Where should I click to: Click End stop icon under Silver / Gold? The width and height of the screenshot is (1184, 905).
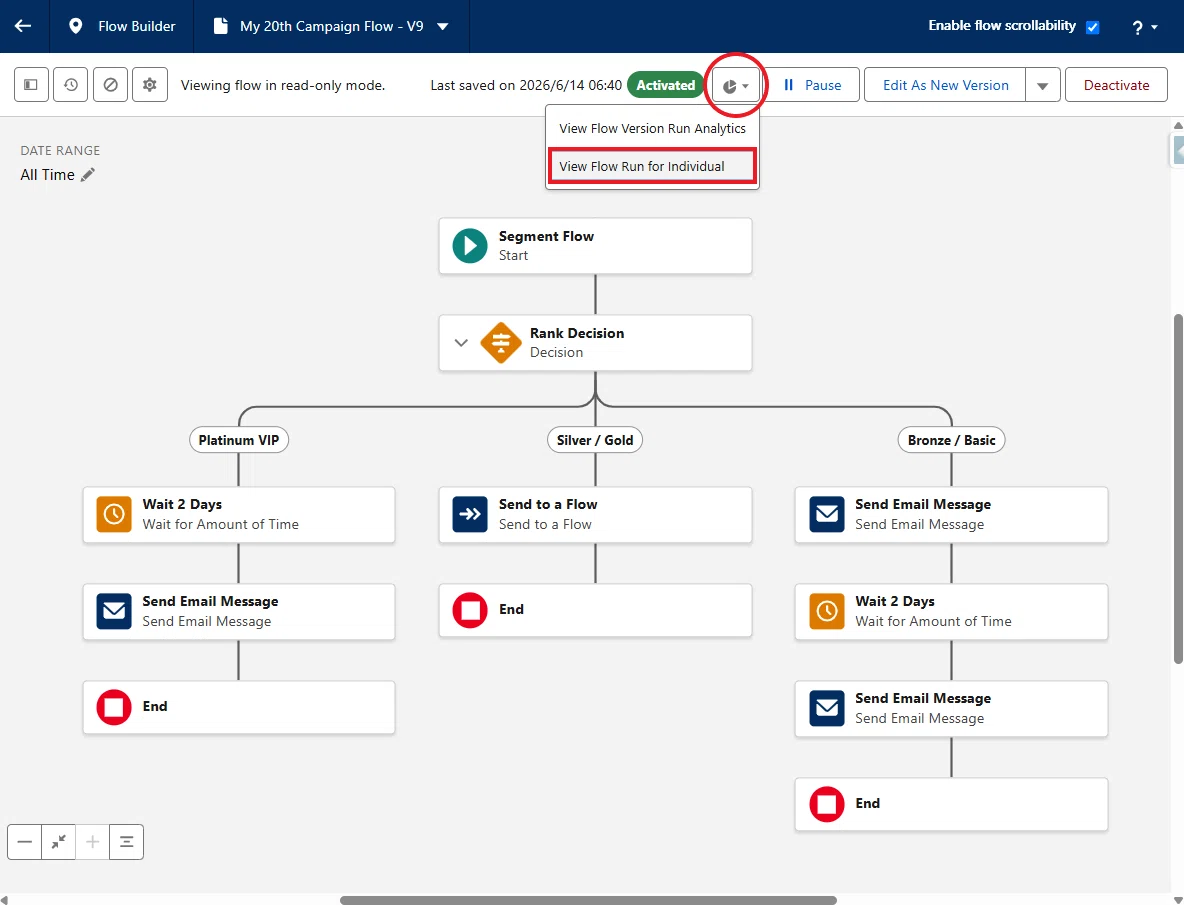[x=470, y=610]
